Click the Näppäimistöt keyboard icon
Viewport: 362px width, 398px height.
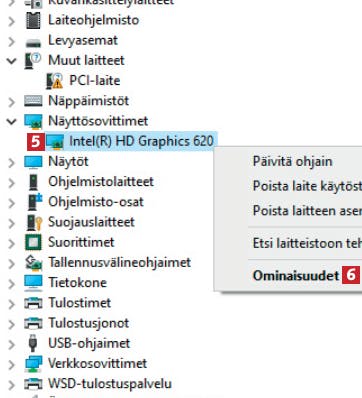tap(33, 101)
